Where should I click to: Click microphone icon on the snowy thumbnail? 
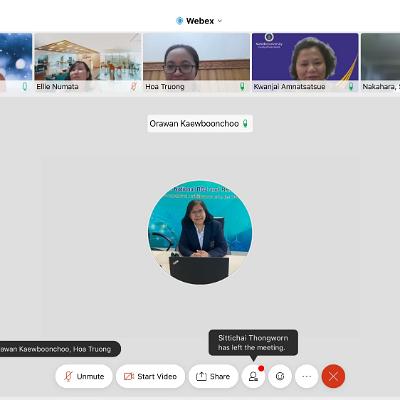click(x=25, y=87)
